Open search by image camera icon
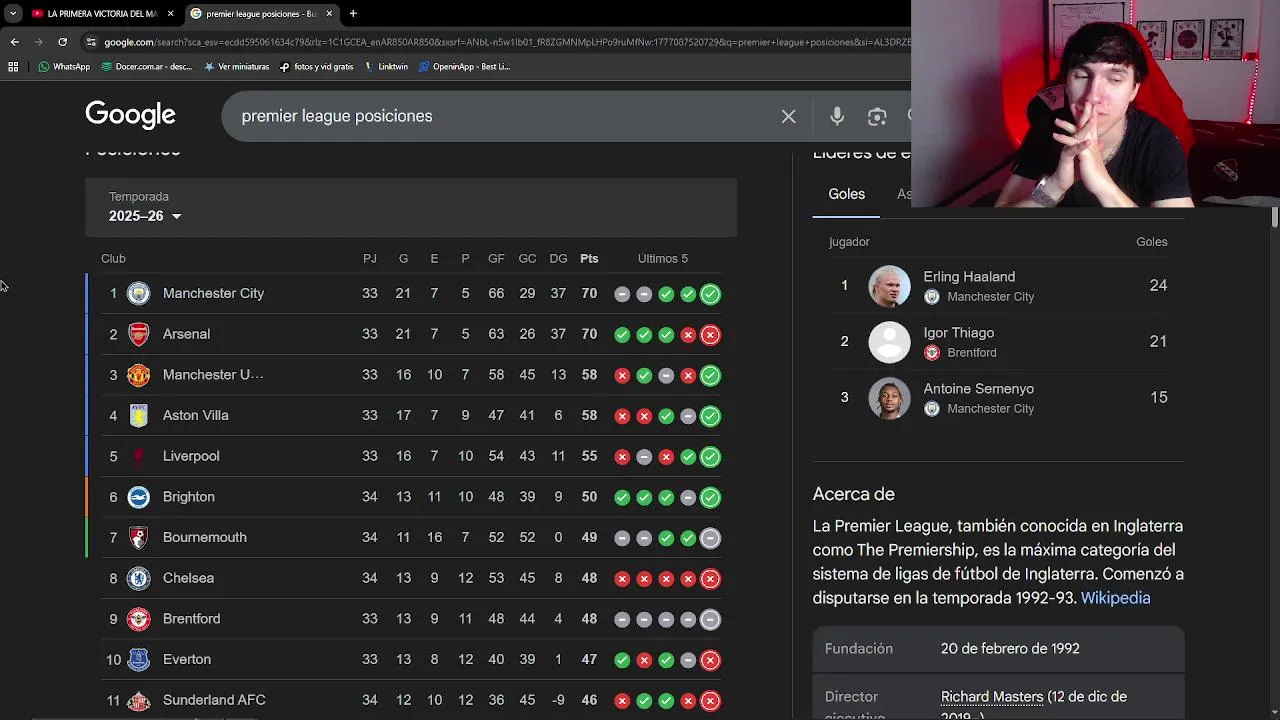This screenshot has width=1280, height=720. pyautogui.click(x=877, y=117)
